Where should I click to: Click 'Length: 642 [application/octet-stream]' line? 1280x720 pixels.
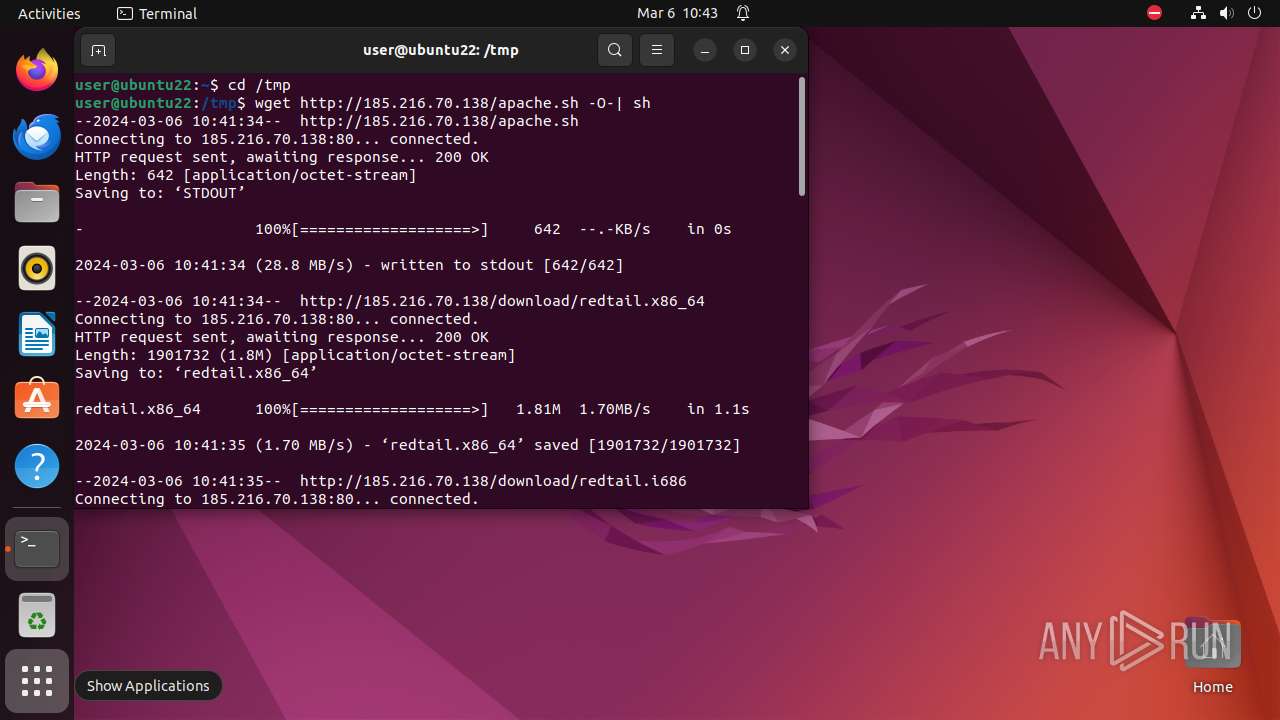pyautogui.click(x=246, y=175)
